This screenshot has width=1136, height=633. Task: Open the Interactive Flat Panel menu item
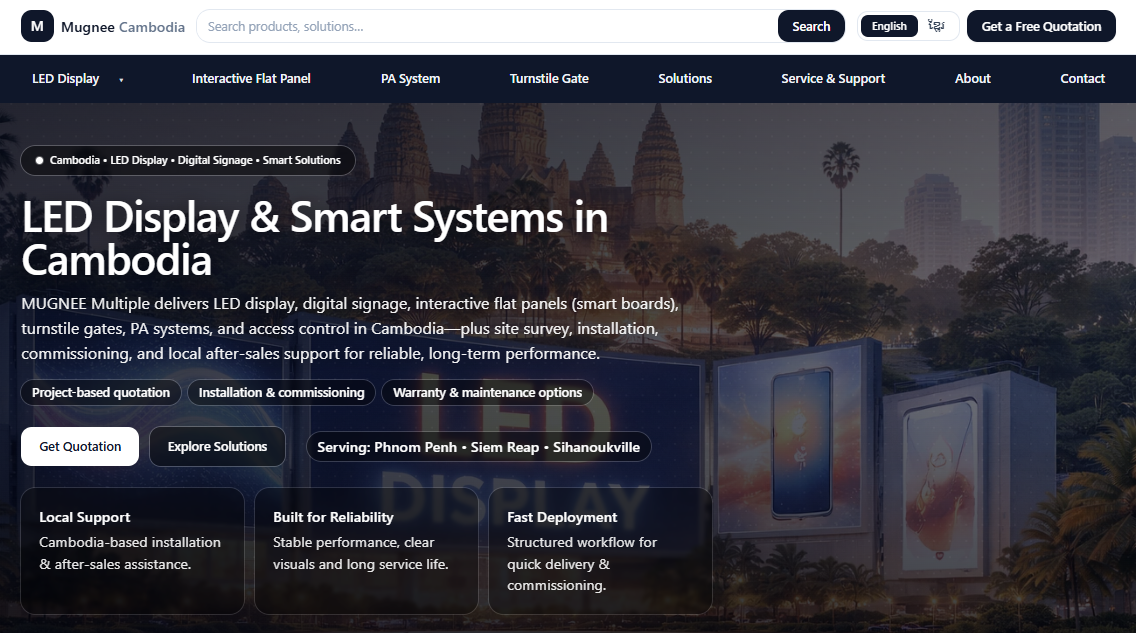pyautogui.click(x=251, y=78)
